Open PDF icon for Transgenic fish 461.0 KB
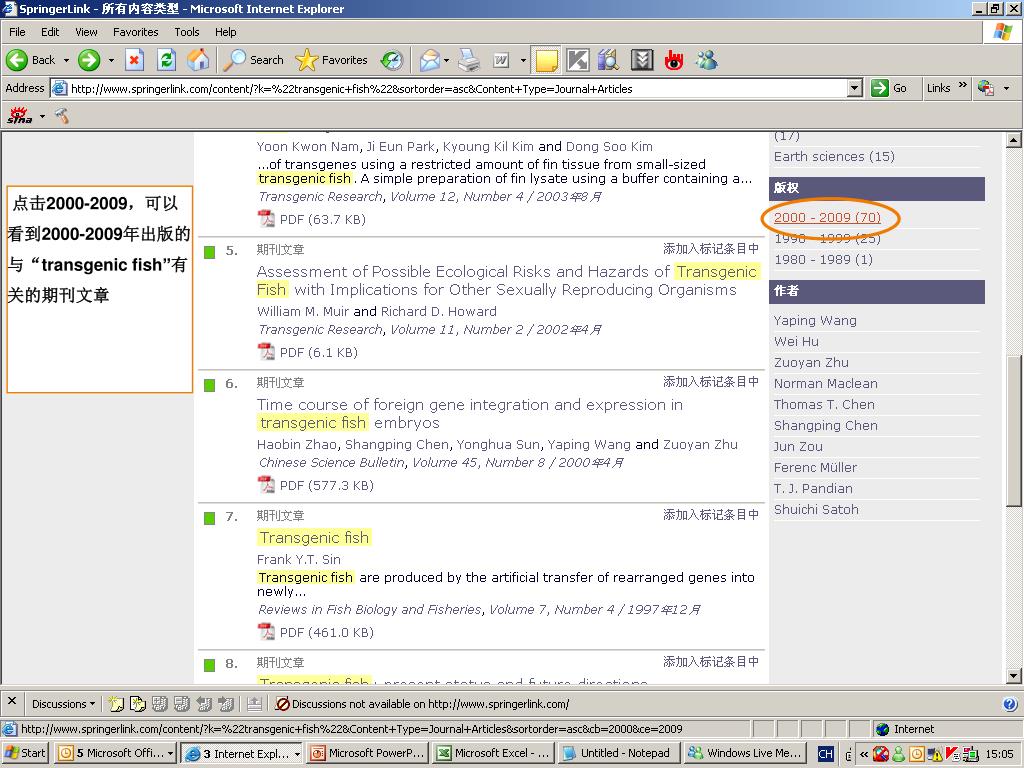The height and width of the screenshot is (768, 1024). [266, 631]
